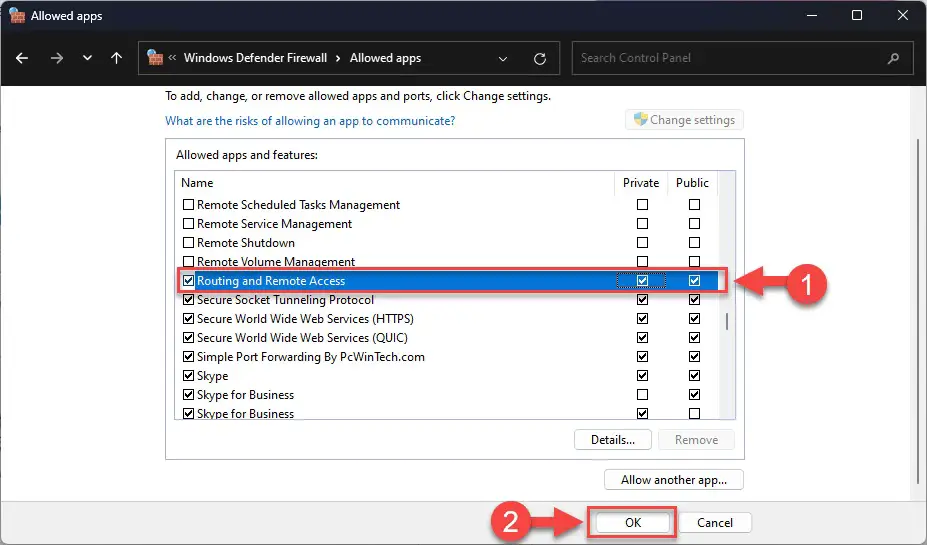Open recent locations chevron next to forward arrow

point(87,58)
